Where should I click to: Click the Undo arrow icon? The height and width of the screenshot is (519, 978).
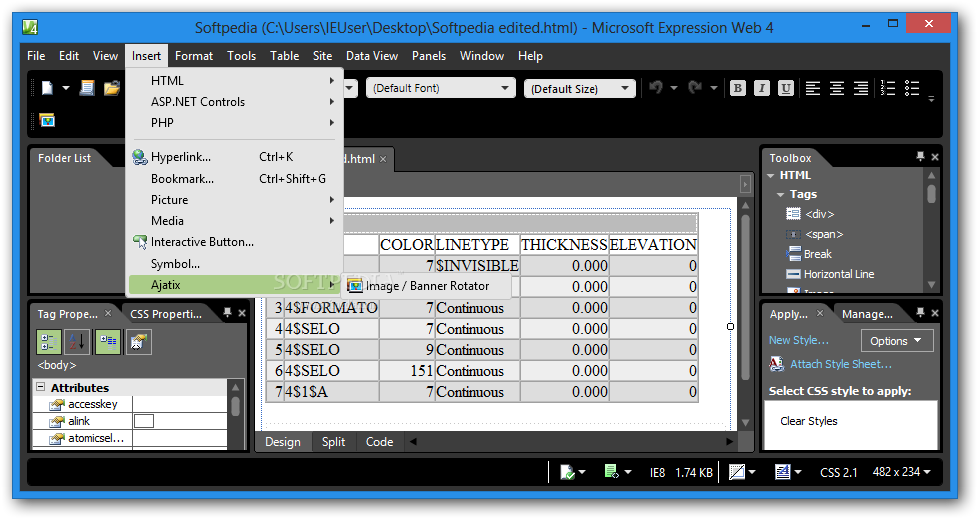point(656,87)
